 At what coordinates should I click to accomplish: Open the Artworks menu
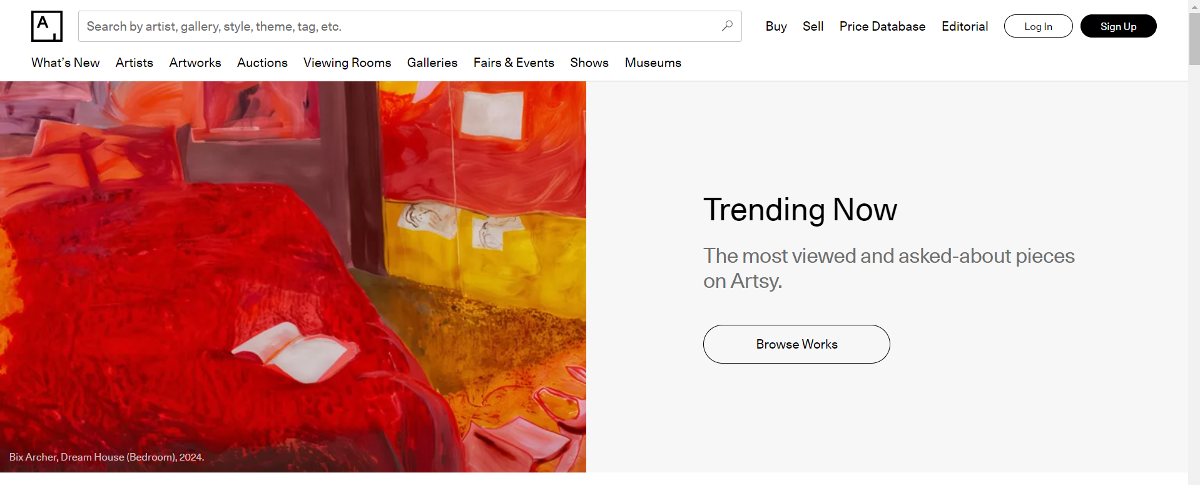pyautogui.click(x=195, y=63)
